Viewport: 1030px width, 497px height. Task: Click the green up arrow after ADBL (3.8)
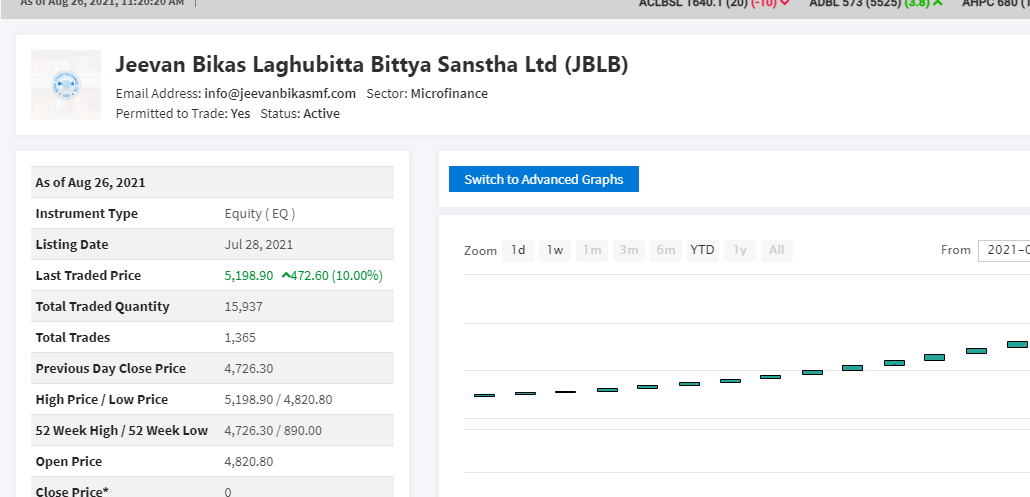click(937, 3)
